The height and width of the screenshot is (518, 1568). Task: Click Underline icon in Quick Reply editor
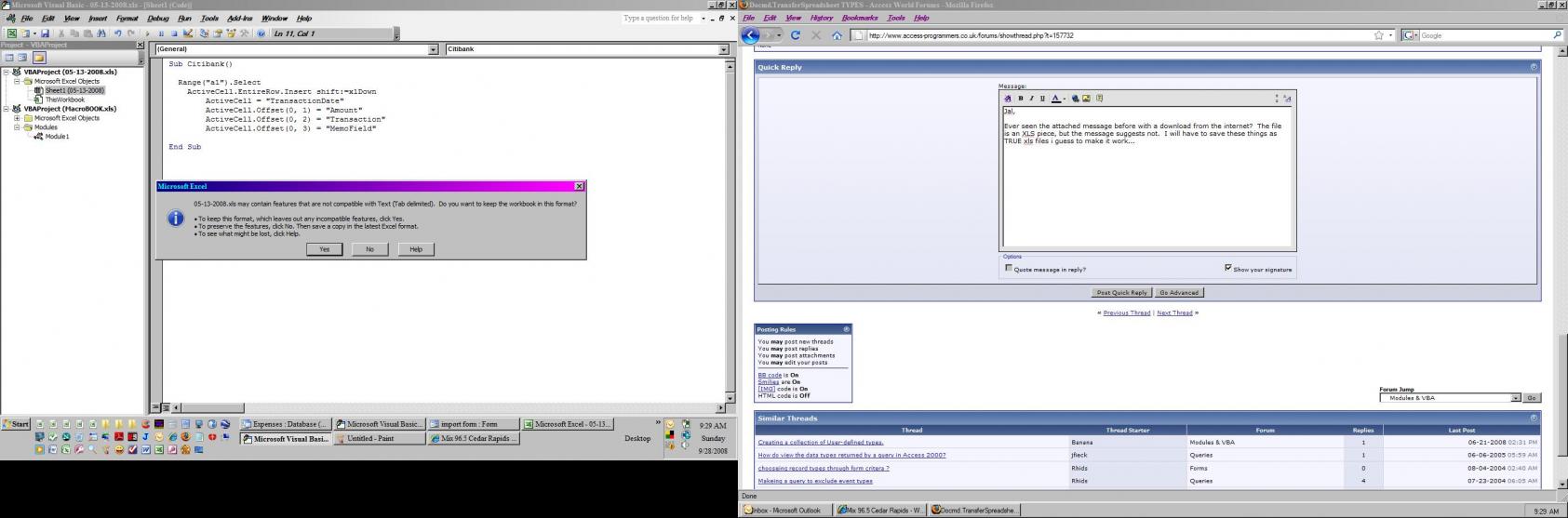(x=1042, y=98)
